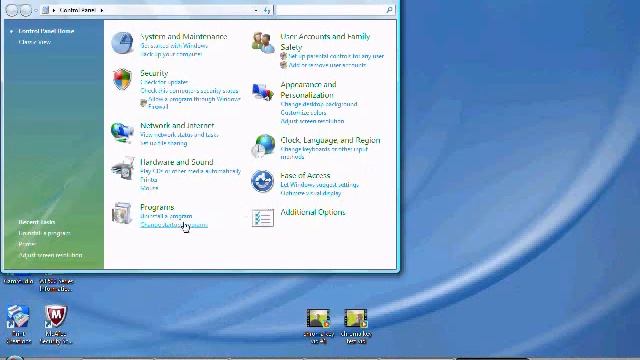Click Get started with Windows
Screen dimensions: 640x360
174,46
